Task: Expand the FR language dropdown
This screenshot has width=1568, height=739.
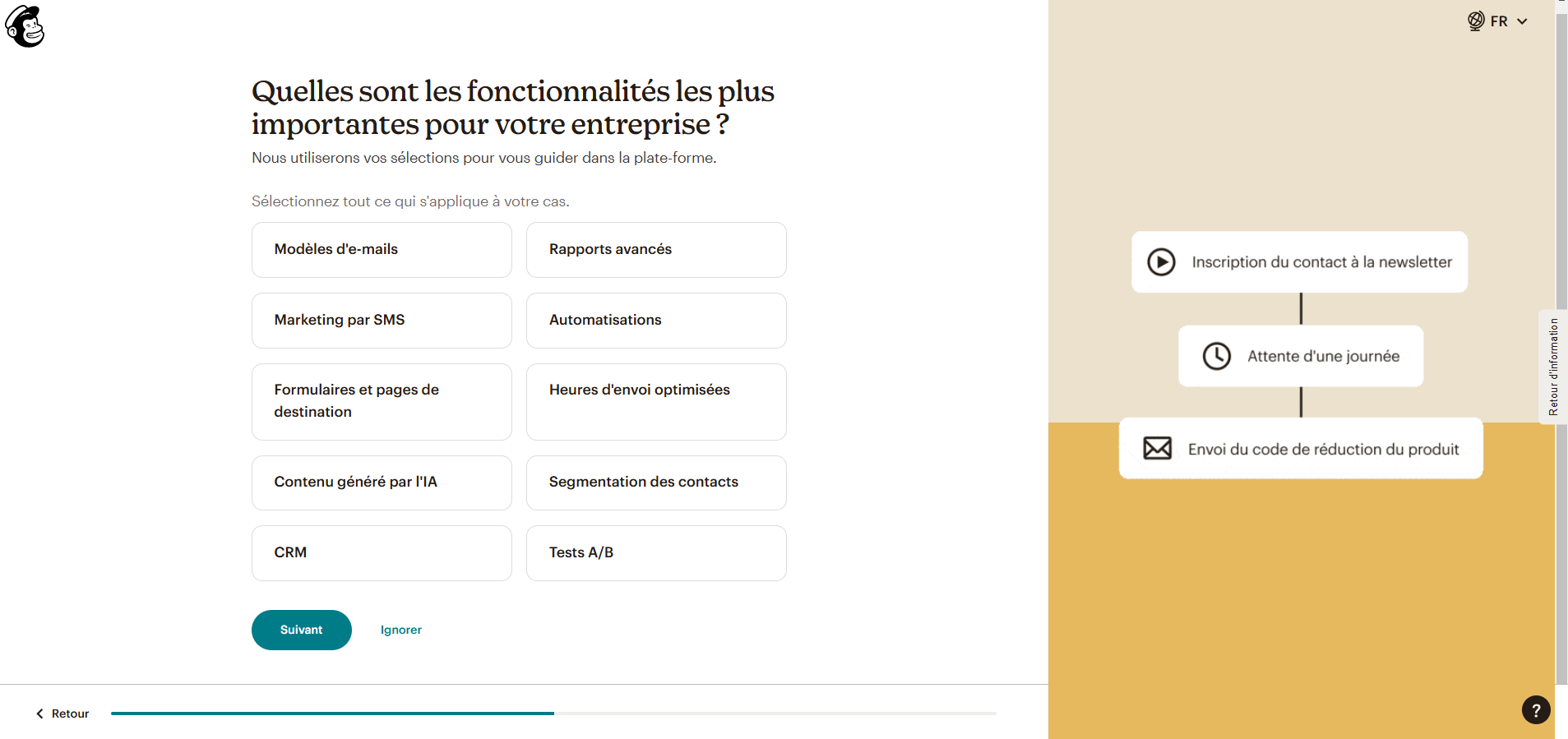Action: [x=1509, y=21]
